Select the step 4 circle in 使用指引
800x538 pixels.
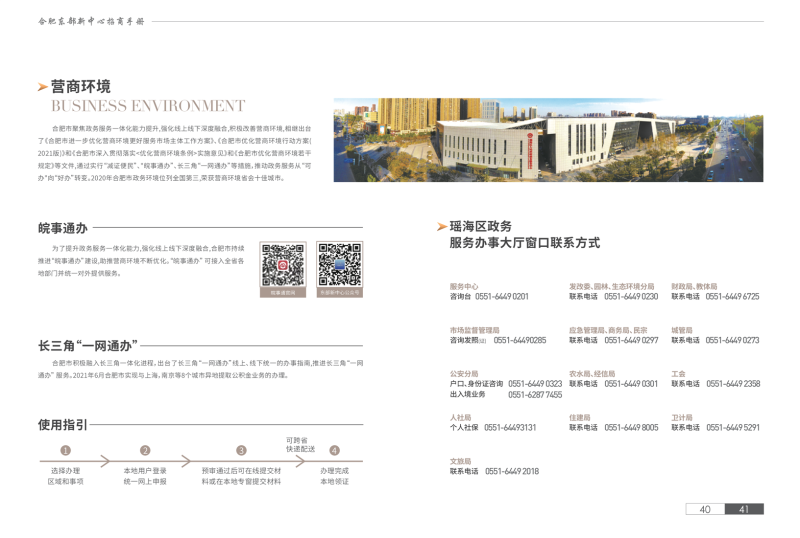[x=334, y=451]
